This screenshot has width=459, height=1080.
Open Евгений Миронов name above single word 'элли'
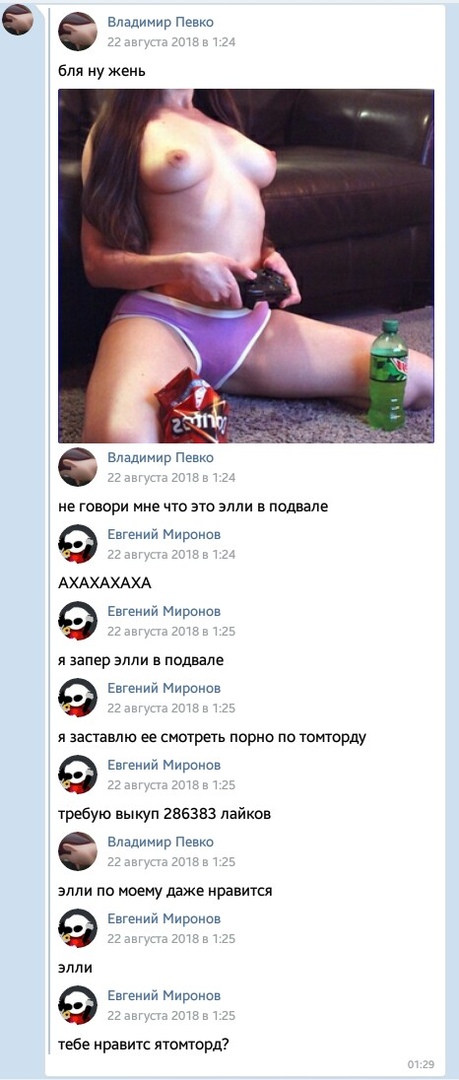point(164,919)
